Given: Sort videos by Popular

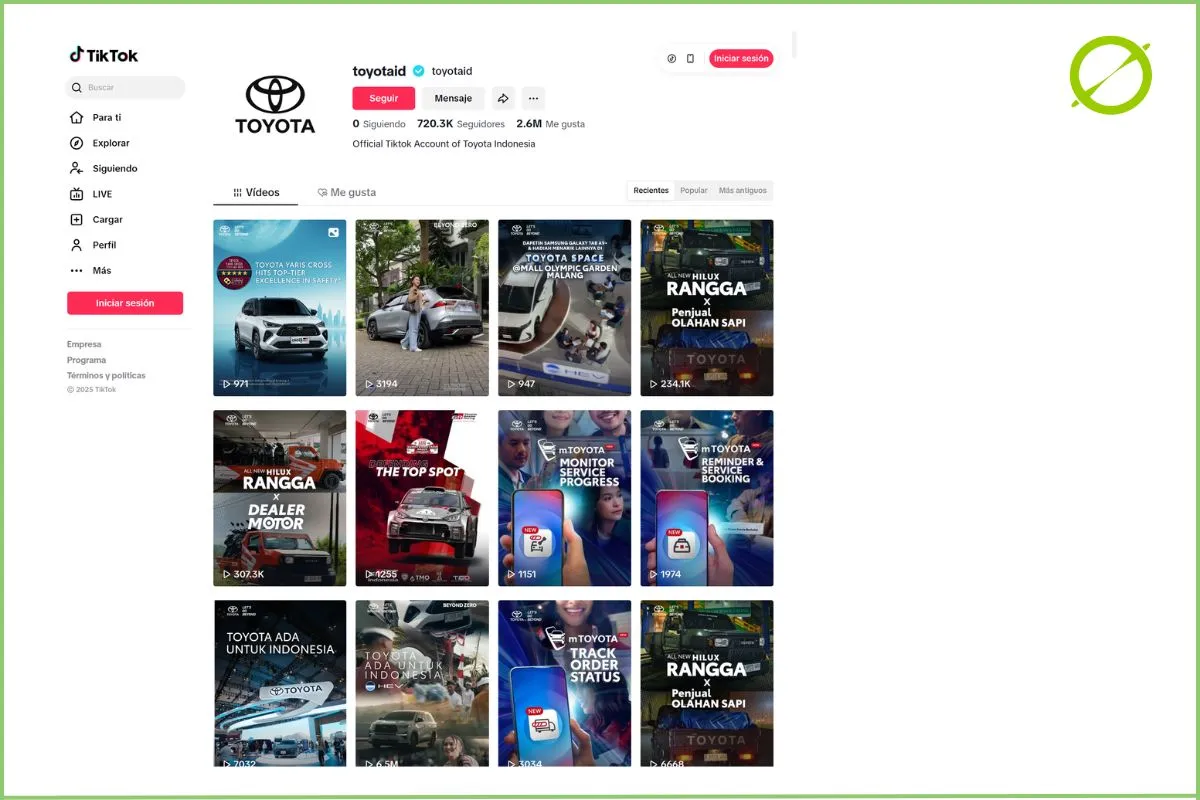Looking at the screenshot, I should (693, 190).
